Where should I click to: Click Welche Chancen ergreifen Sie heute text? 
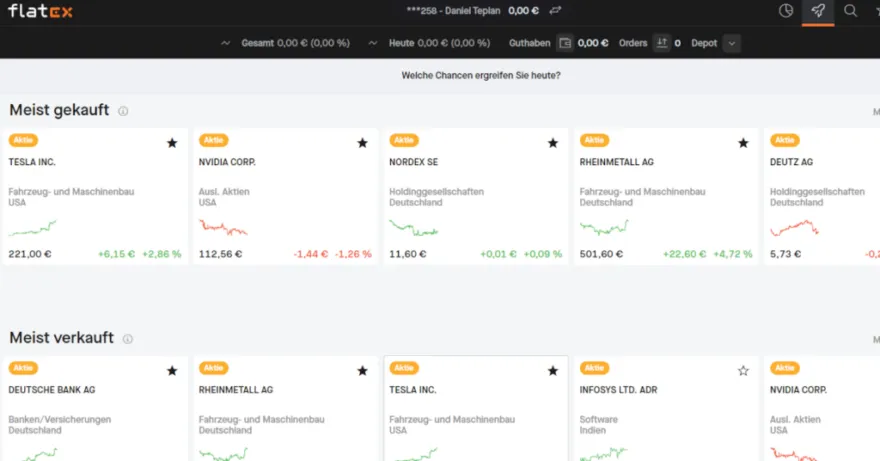coord(481,75)
